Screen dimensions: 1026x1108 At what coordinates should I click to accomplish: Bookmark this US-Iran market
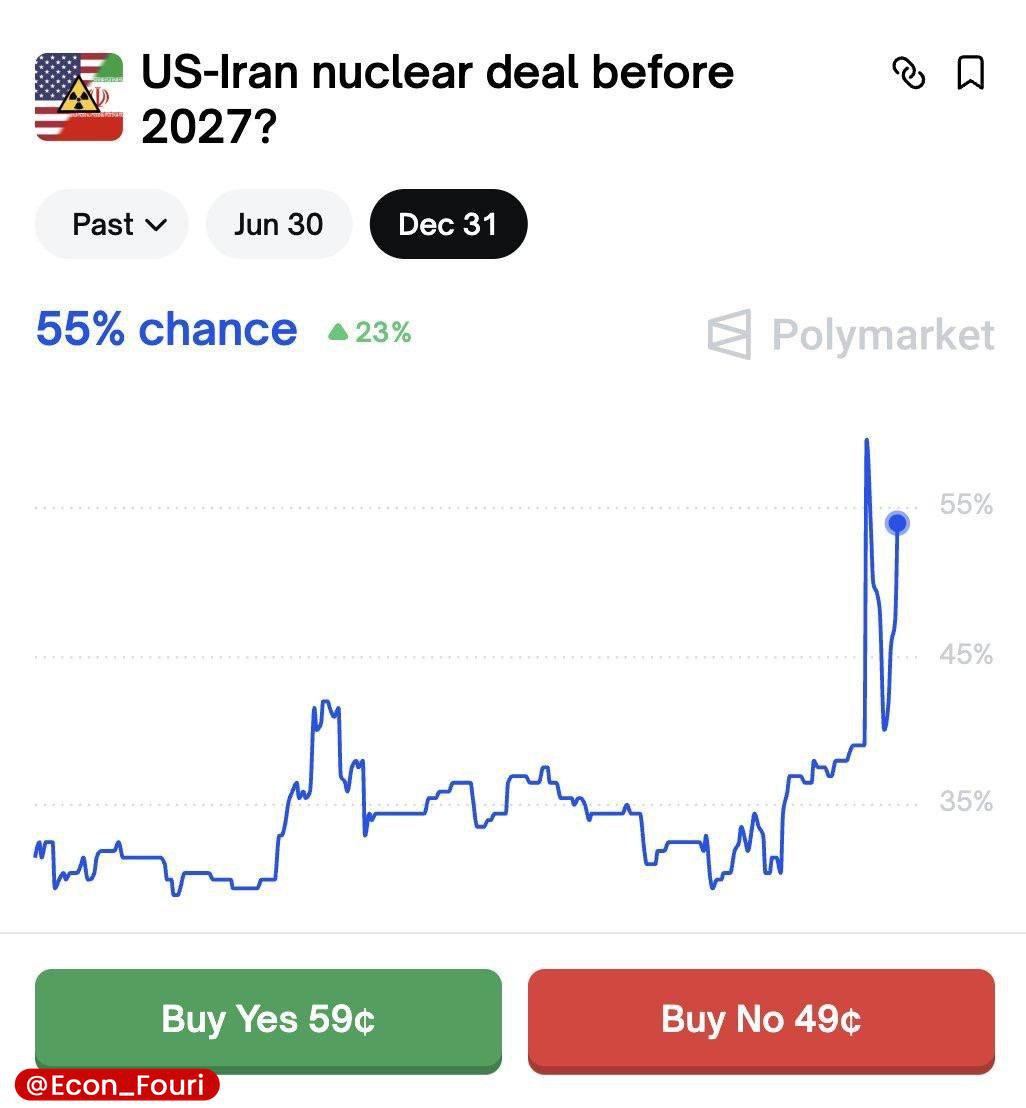coord(971,73)
